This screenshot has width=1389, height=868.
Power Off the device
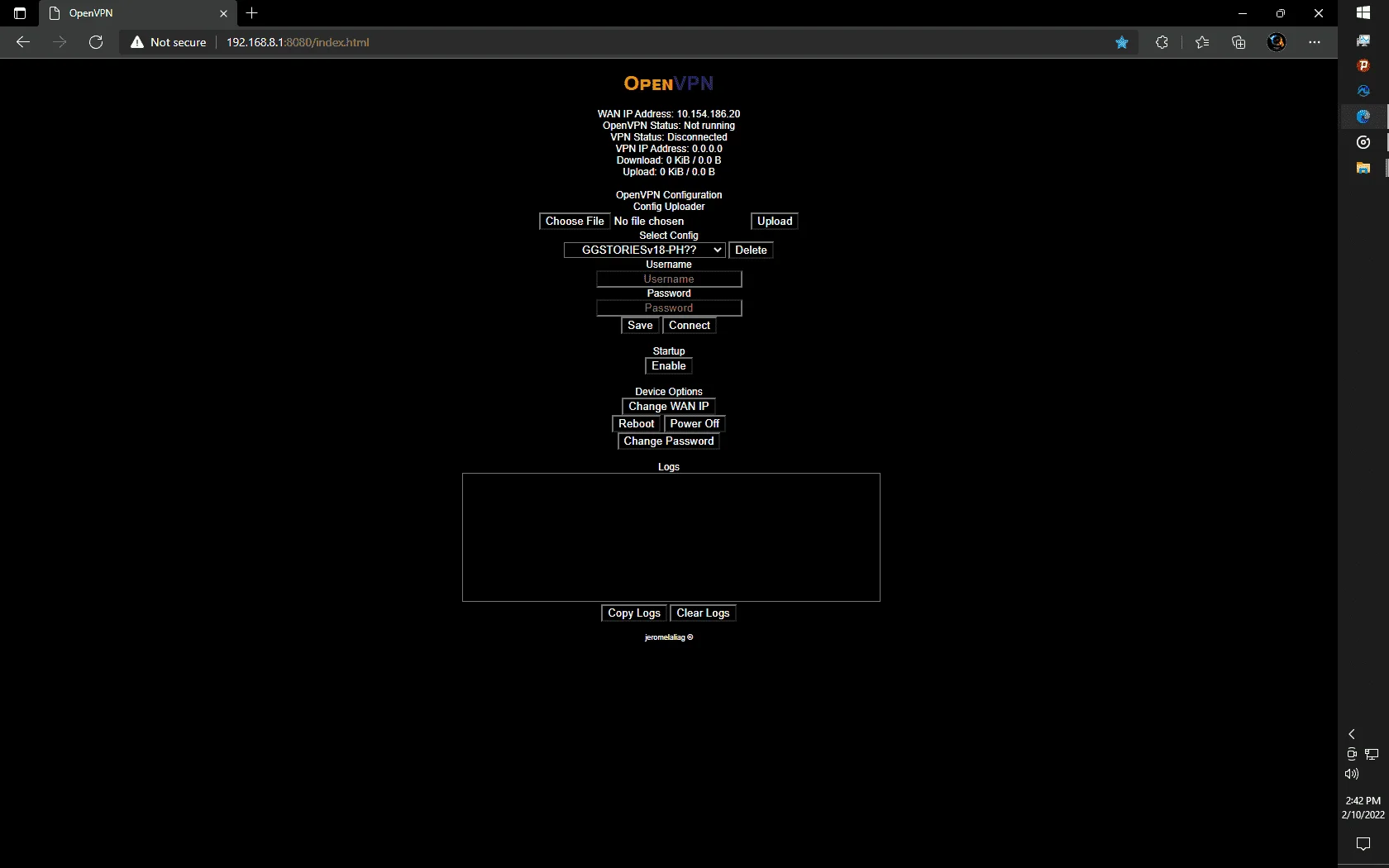694,424
